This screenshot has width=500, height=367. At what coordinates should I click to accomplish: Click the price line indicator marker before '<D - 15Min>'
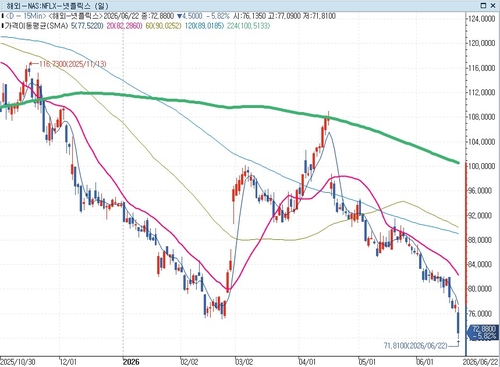(x=2, y=16)
